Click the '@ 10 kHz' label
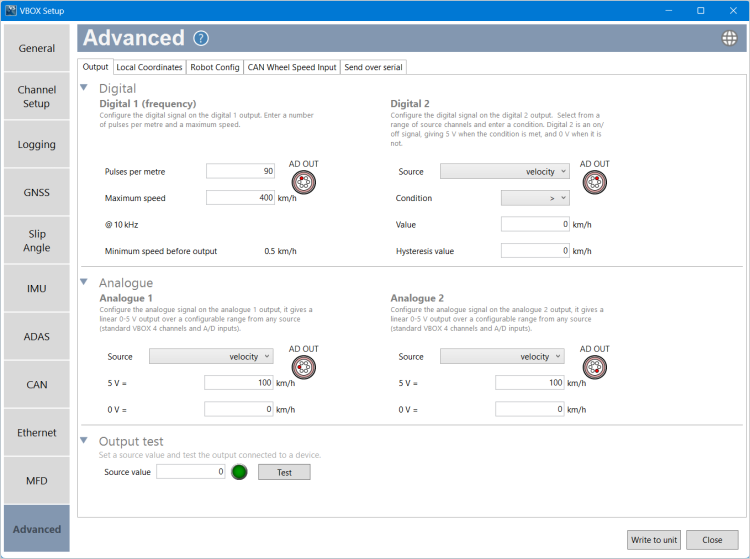This screenshot has width=750, height=559. click(x=121, y=225)
